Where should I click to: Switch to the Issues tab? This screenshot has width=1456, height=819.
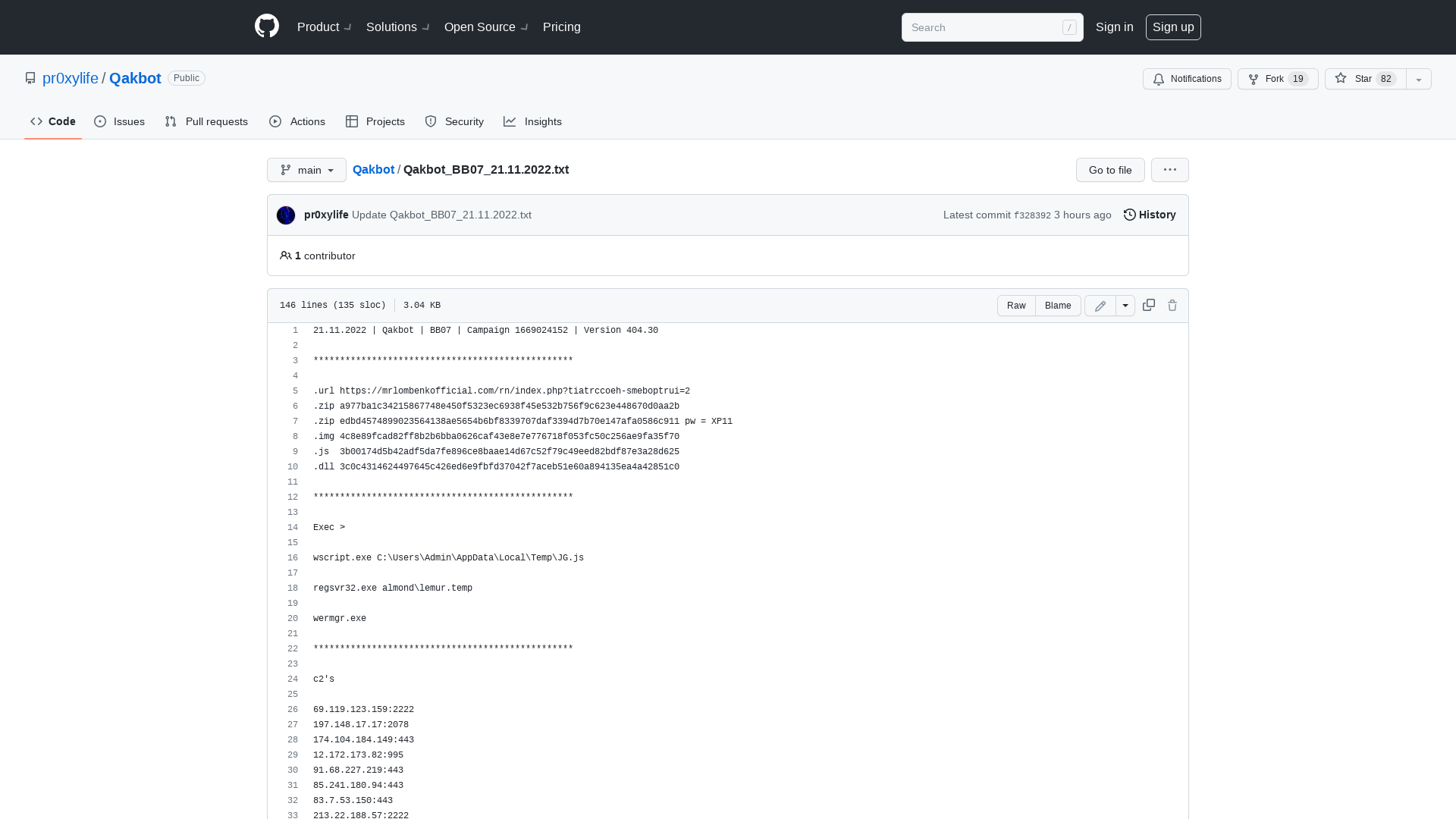coord(119,121)
